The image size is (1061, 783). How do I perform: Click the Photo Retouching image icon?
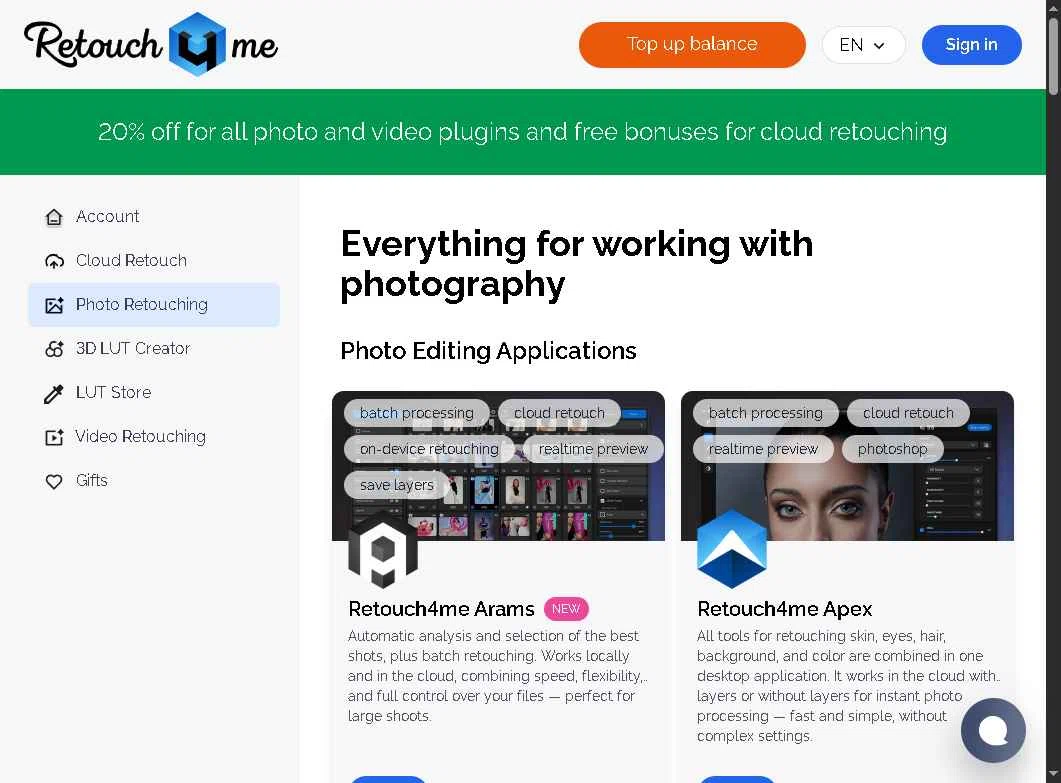click(54, 305)
